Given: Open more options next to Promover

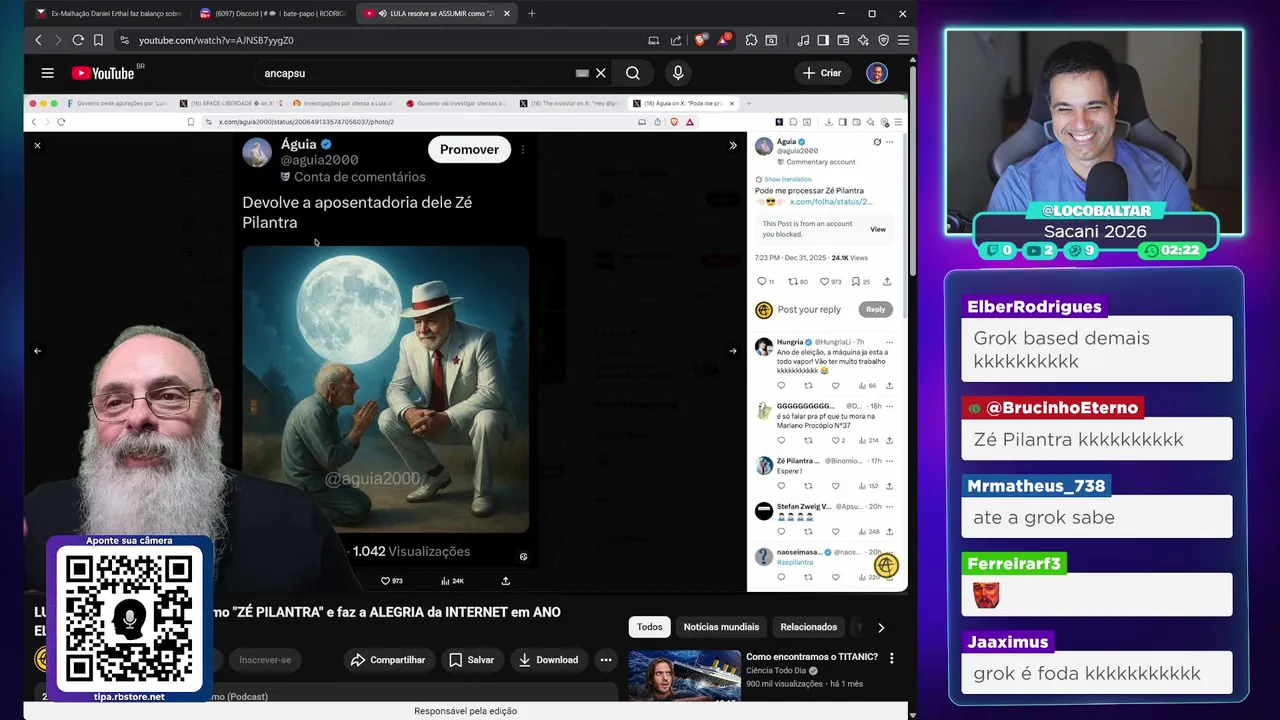Looking at the screenshot, I should [522, 150].
